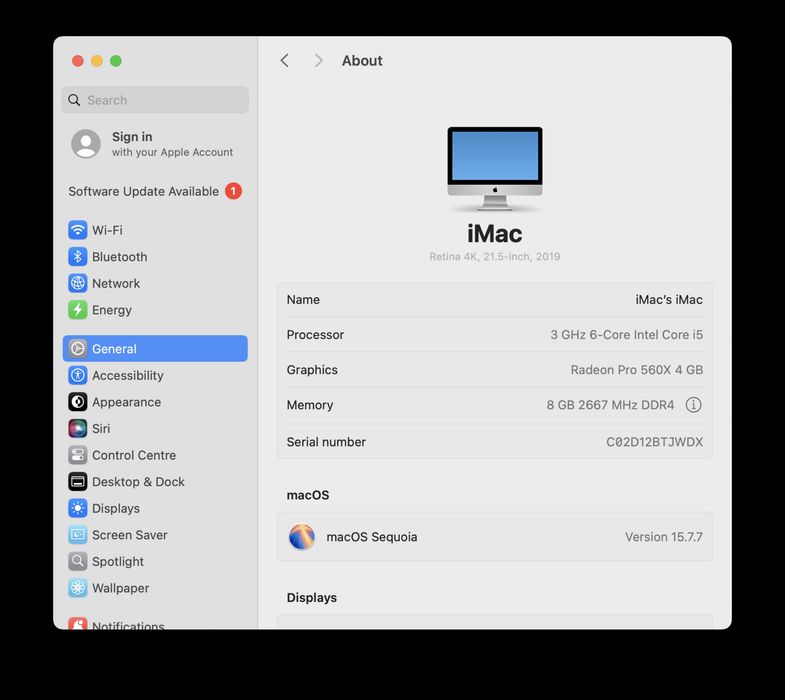Select the Network globe icon

(x=78, y=283)
